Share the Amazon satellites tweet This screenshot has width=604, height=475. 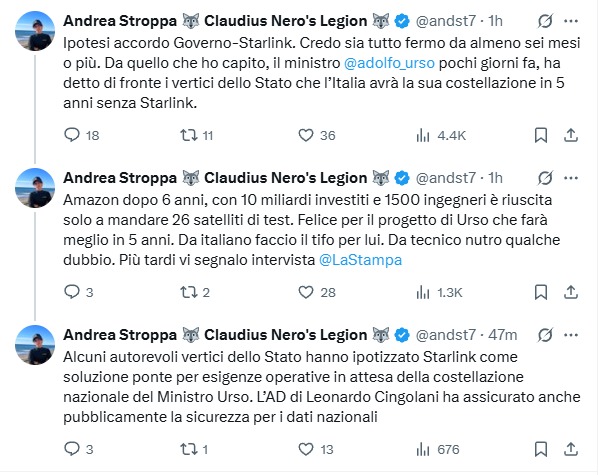(x=574, y=292)
